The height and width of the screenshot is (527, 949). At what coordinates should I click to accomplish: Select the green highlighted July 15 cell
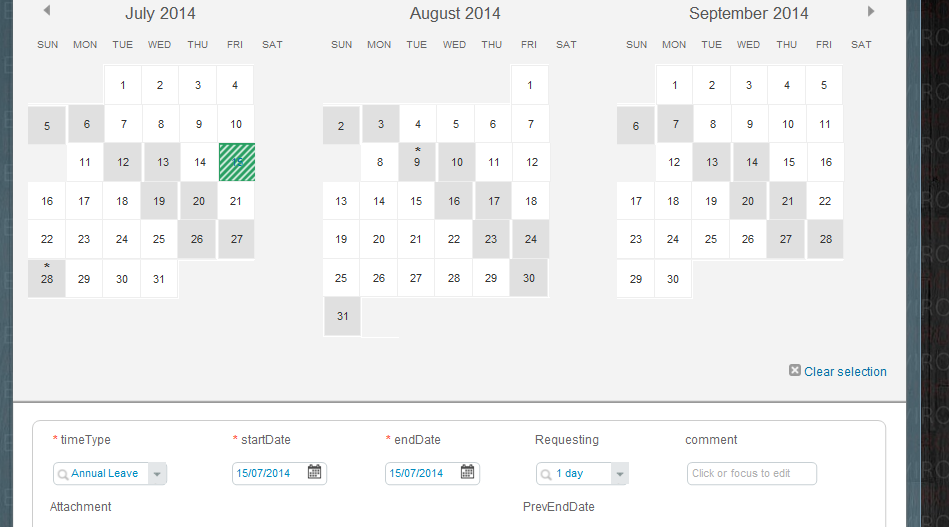237,162
